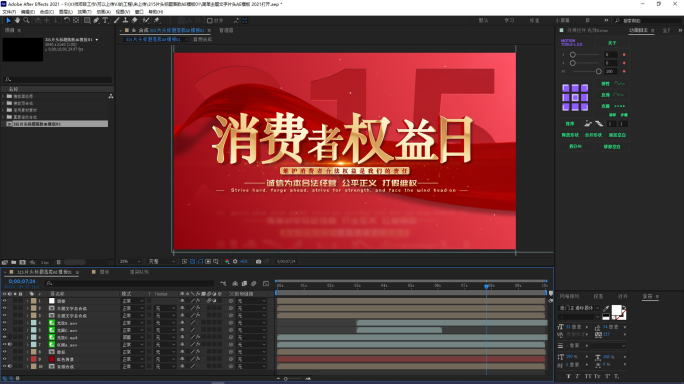Select the Zoom magnifier tool
The height and width of the screenshot is (384, 684).
(26, 21)
